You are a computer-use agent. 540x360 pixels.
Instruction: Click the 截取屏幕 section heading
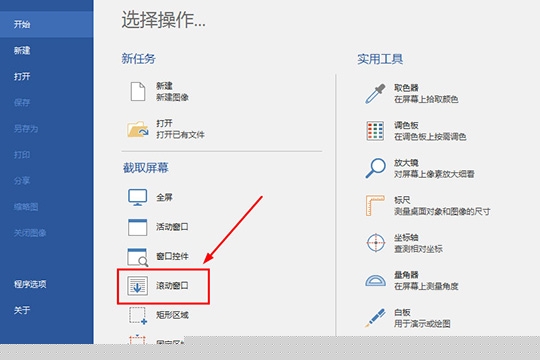[146, 168]
